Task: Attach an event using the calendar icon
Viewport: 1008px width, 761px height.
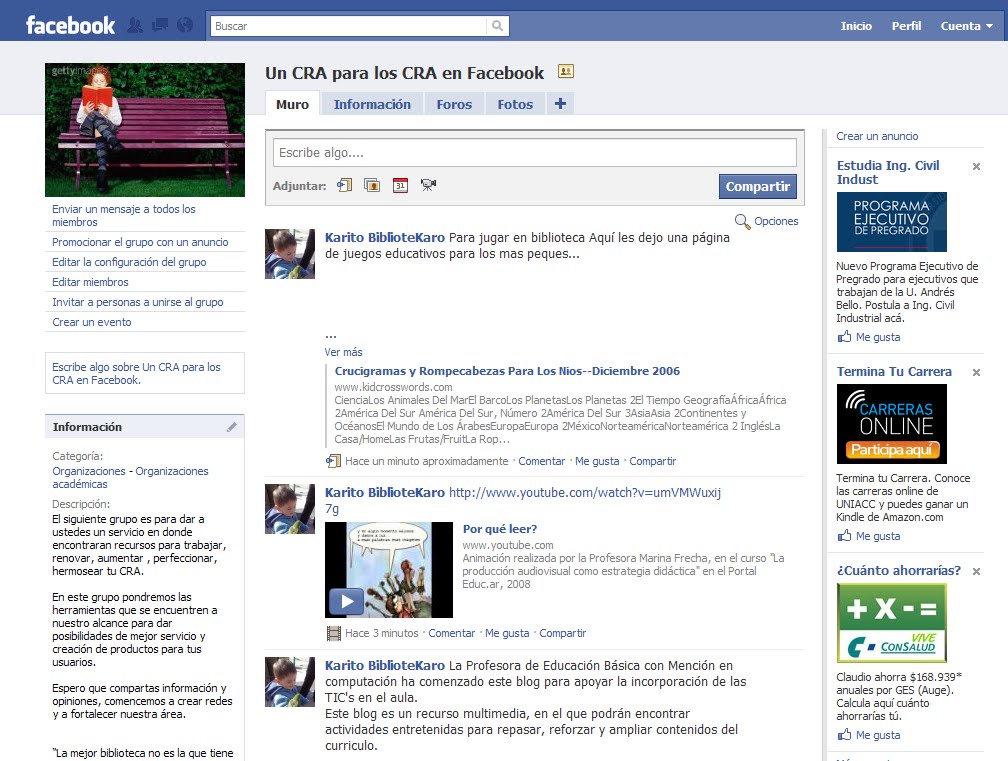Action: [x=400, y=185]
